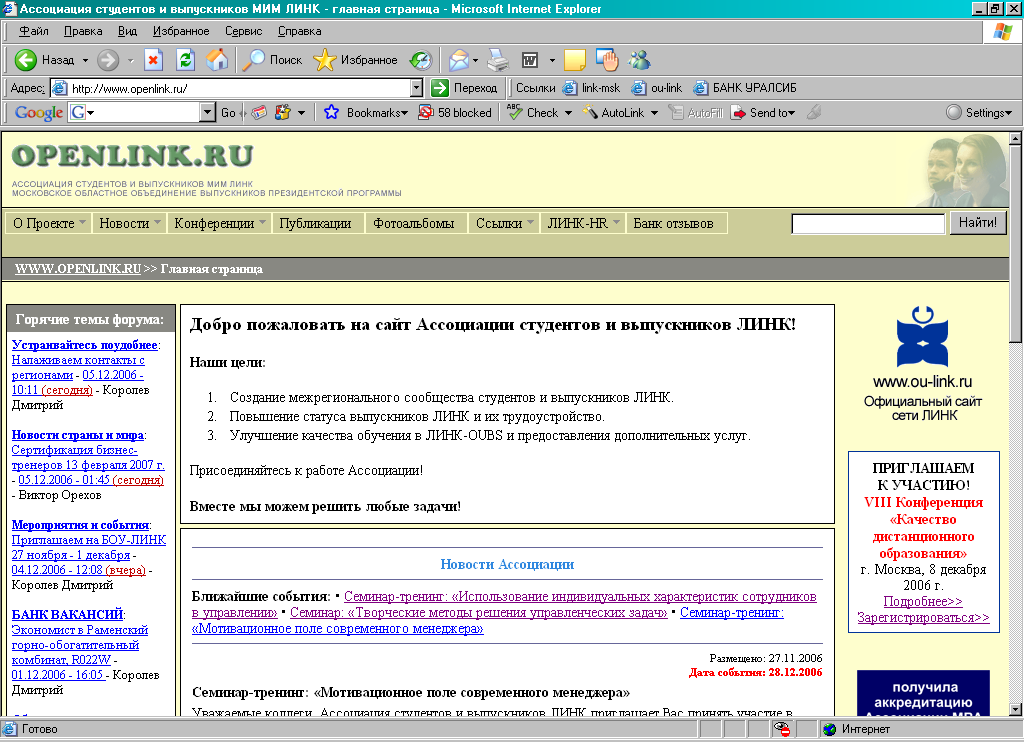Expand Mail button dropdown arrow

pyautogui.click(x=475, y=61)
